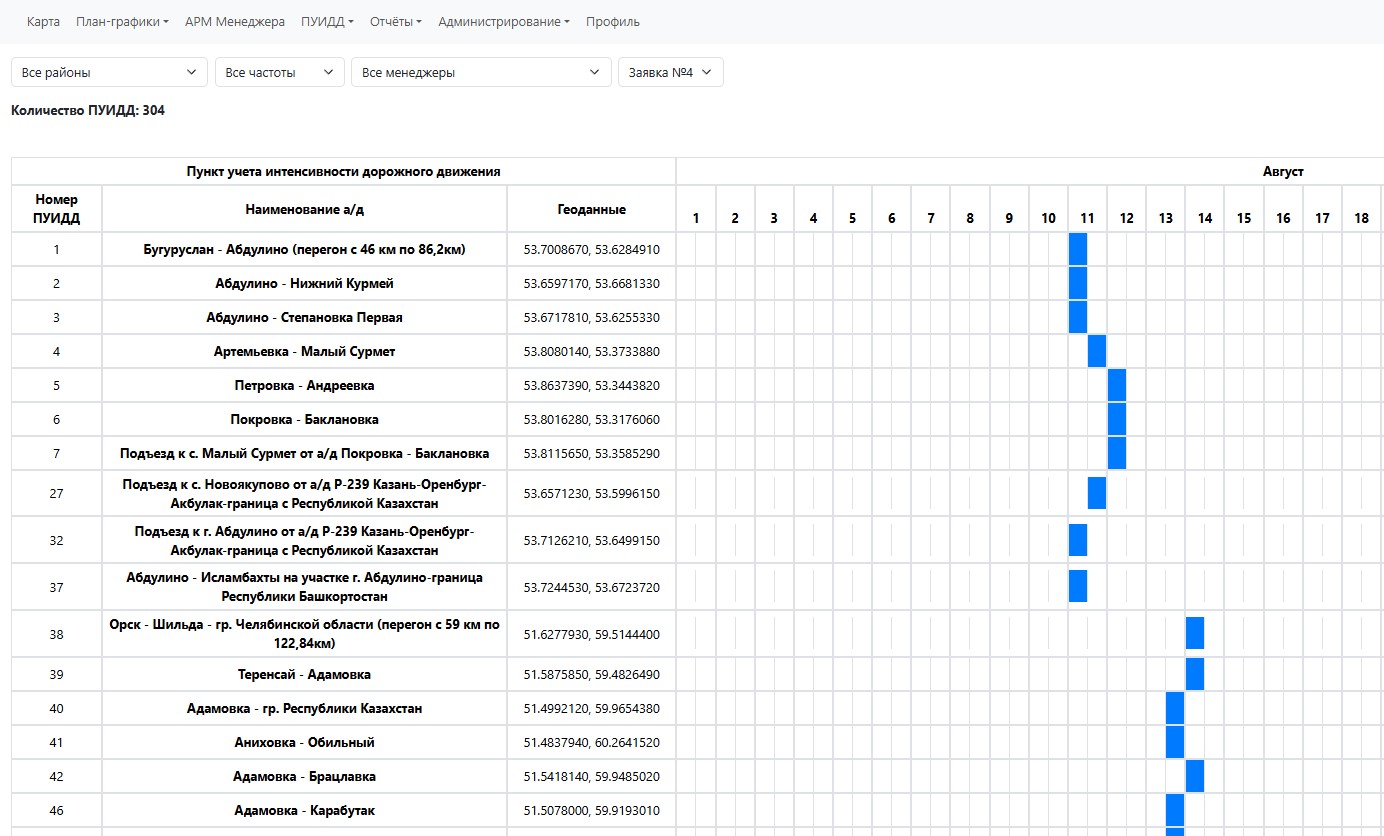The image size is (1384, 836).
Task: Open the Карта page in navigation
Action: tap(43, 22)
